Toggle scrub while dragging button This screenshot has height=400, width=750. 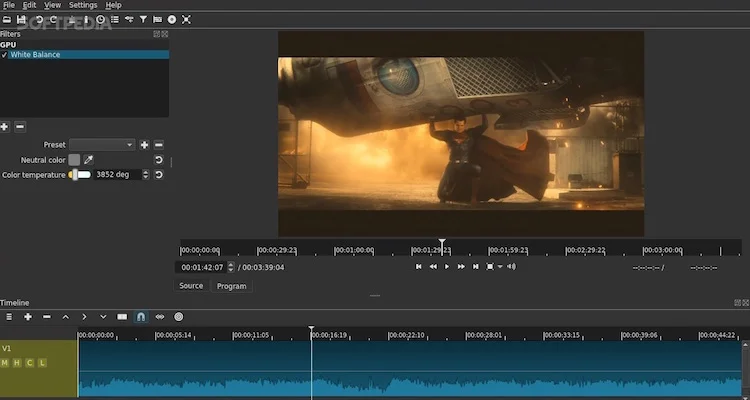pyautogui.click(x=160, y=317)
